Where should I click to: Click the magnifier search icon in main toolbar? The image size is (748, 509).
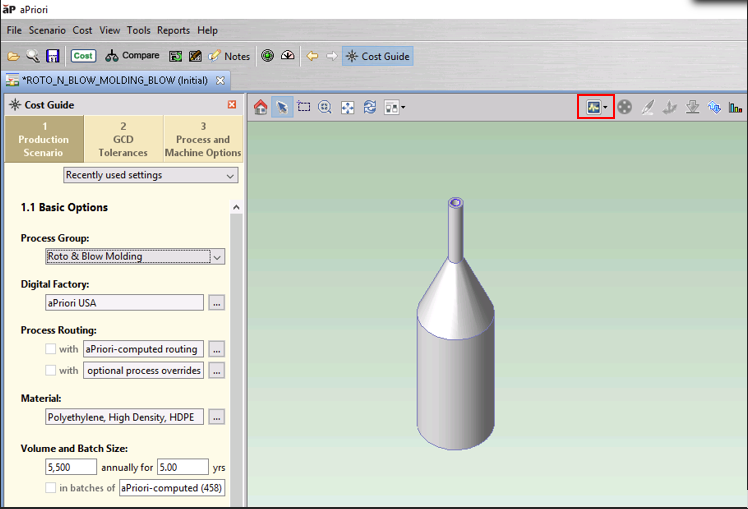click(33, 56)
